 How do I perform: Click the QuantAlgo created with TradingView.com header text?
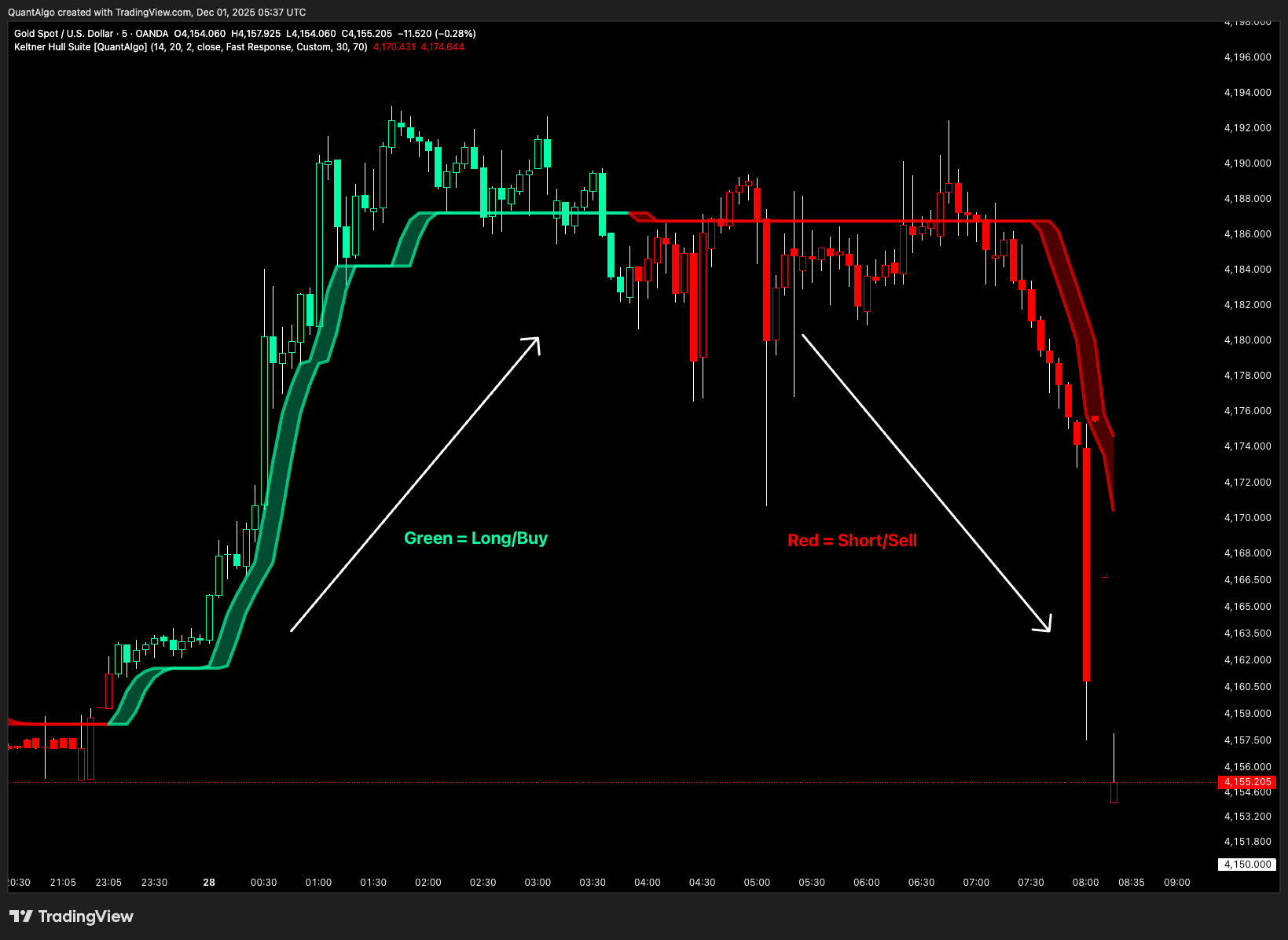[156, 13]
